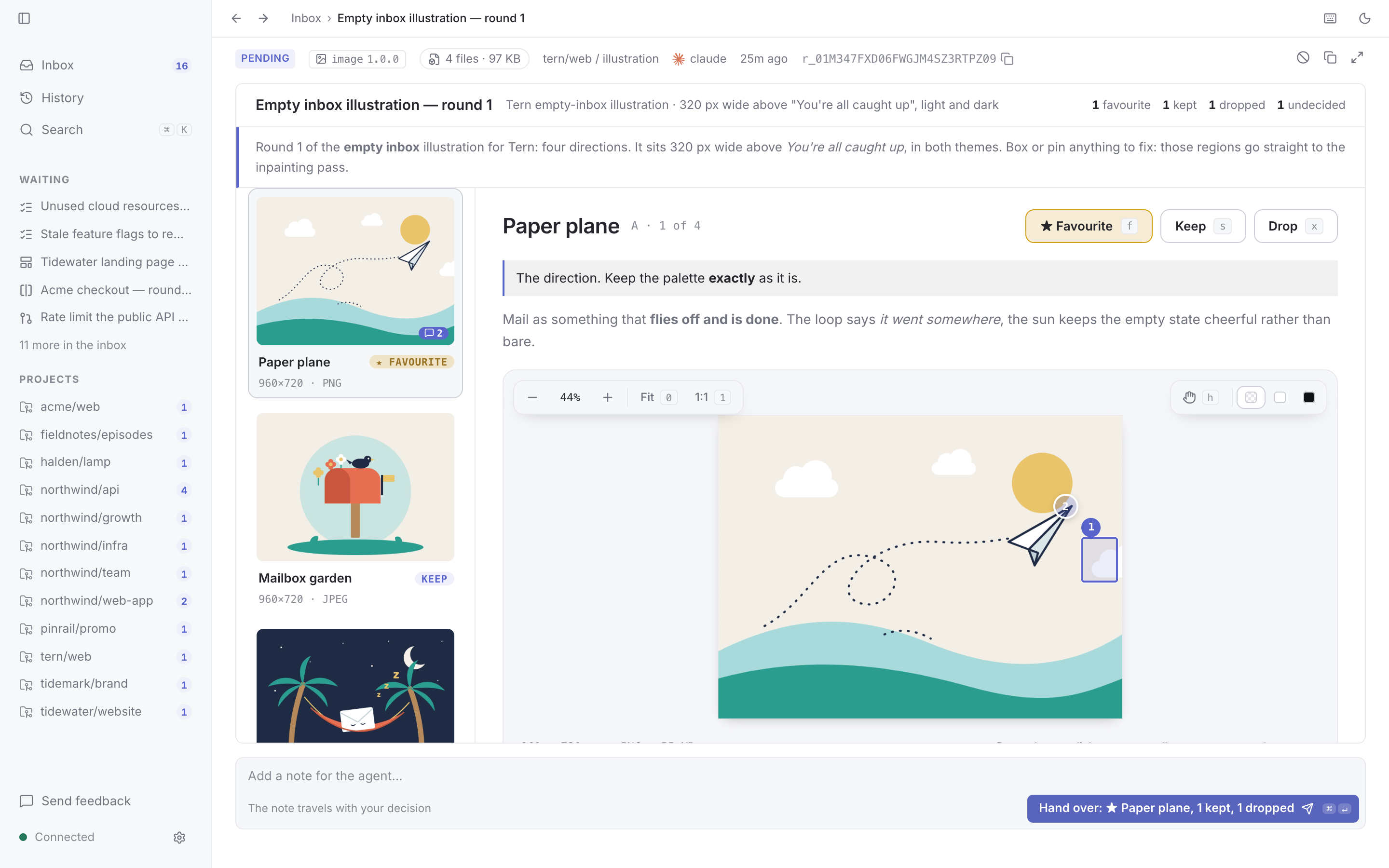Viewport: 1389px width, 868px height.
Task: Open the Stale feature flags waiting item
Action: (x=106, y=234)
